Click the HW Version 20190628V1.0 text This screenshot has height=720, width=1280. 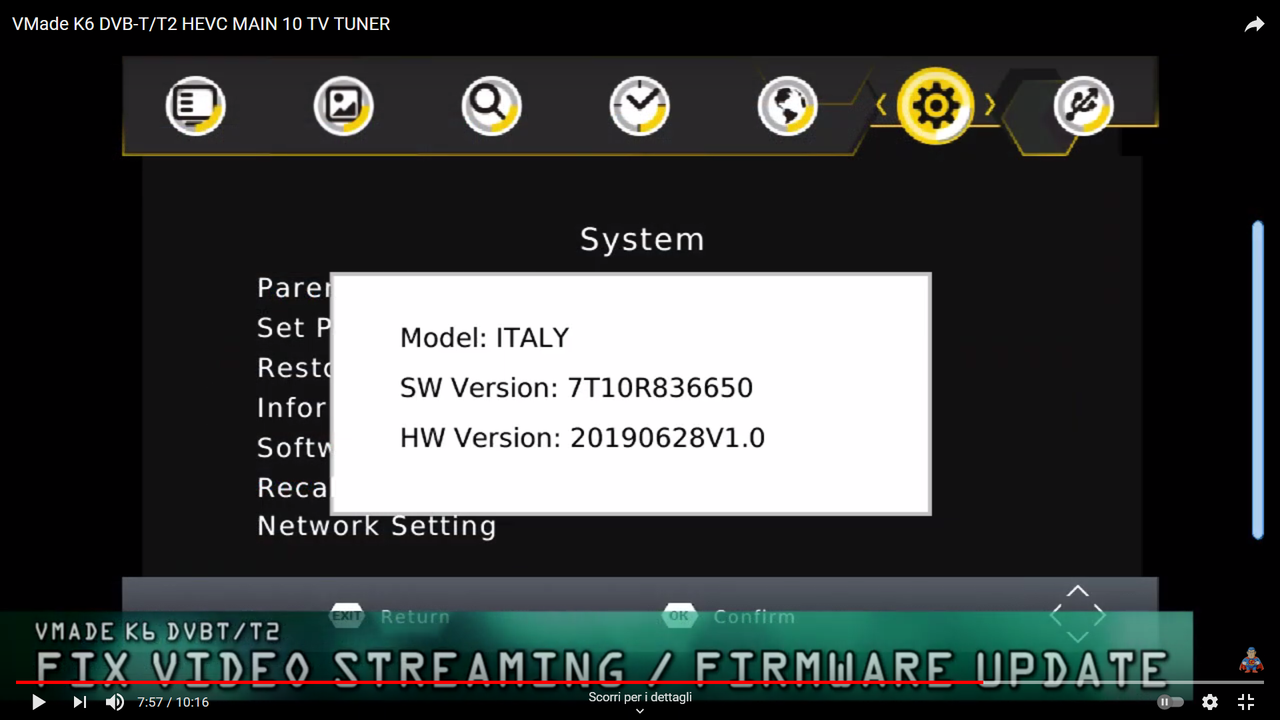582,438
